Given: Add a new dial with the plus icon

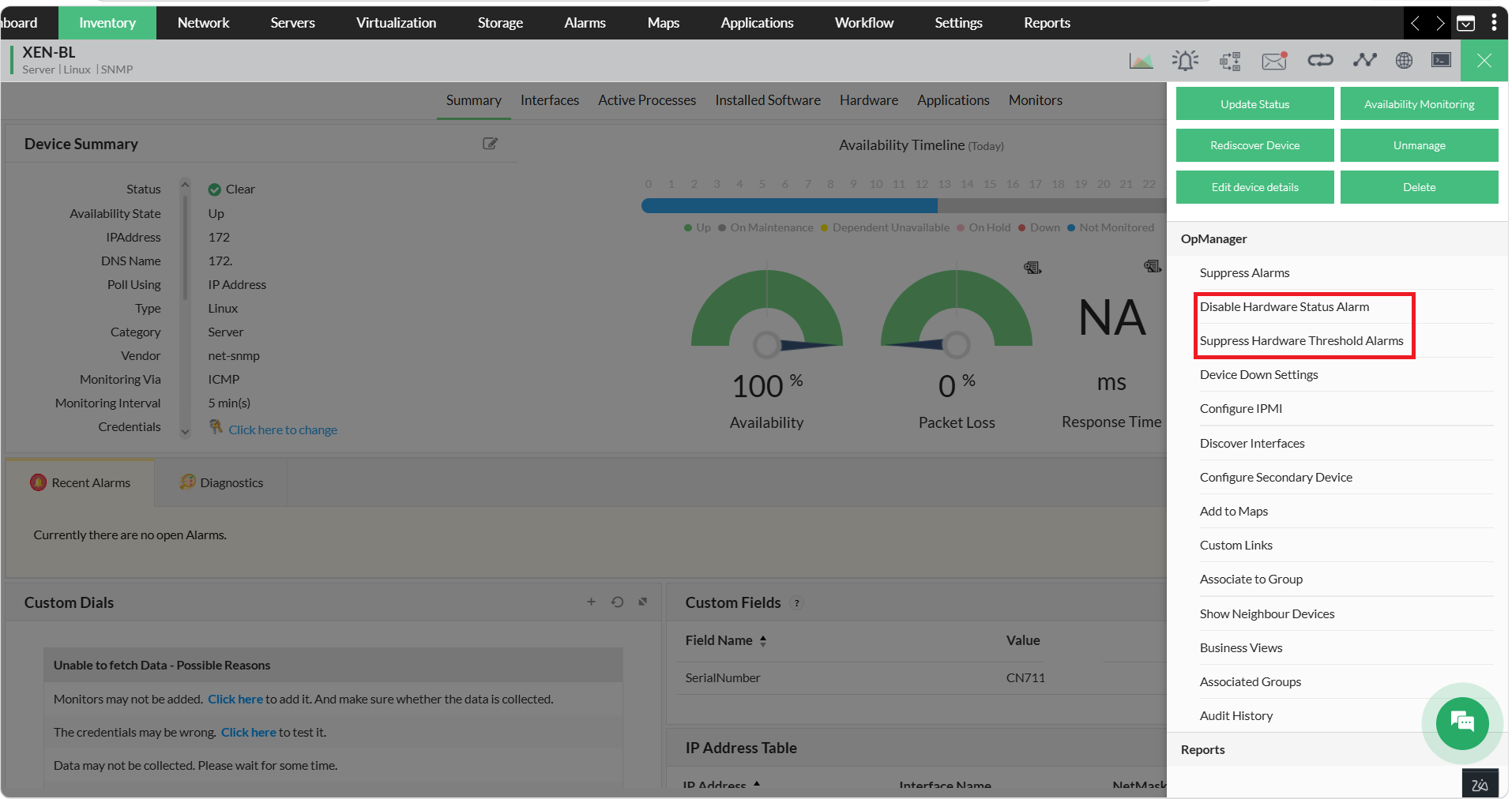Looking at the screenshot, I should pyautogui.click(x=591, y=602).
